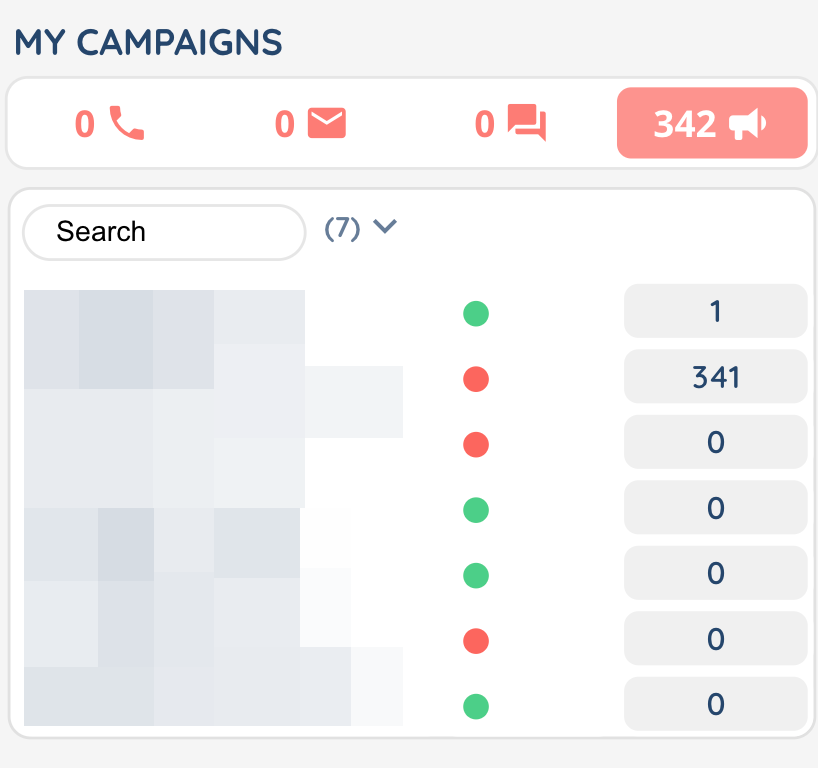Click the green status dot in last row
This screenshot has height=768, width=818.
click(x=476, y=707)
